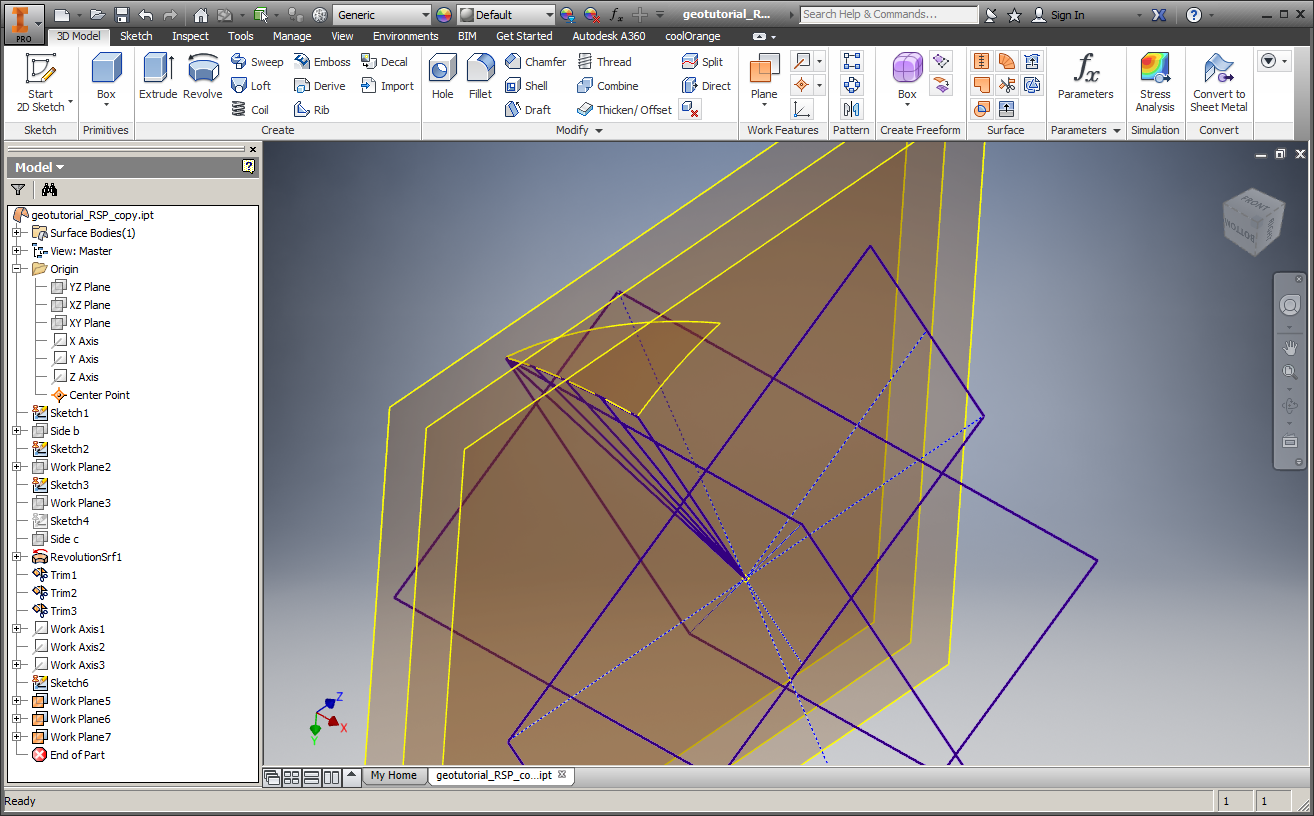Select Work Plane7 in the browser
The height and width of the screenshot is (816, 1314).
point(72,737)
